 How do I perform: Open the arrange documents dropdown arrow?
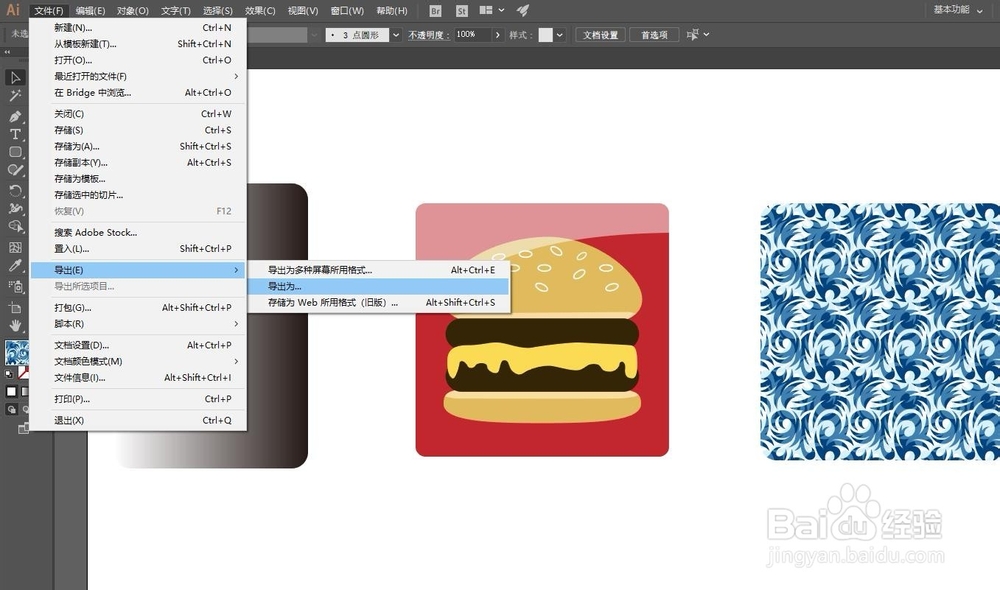[x=501, y=10]
